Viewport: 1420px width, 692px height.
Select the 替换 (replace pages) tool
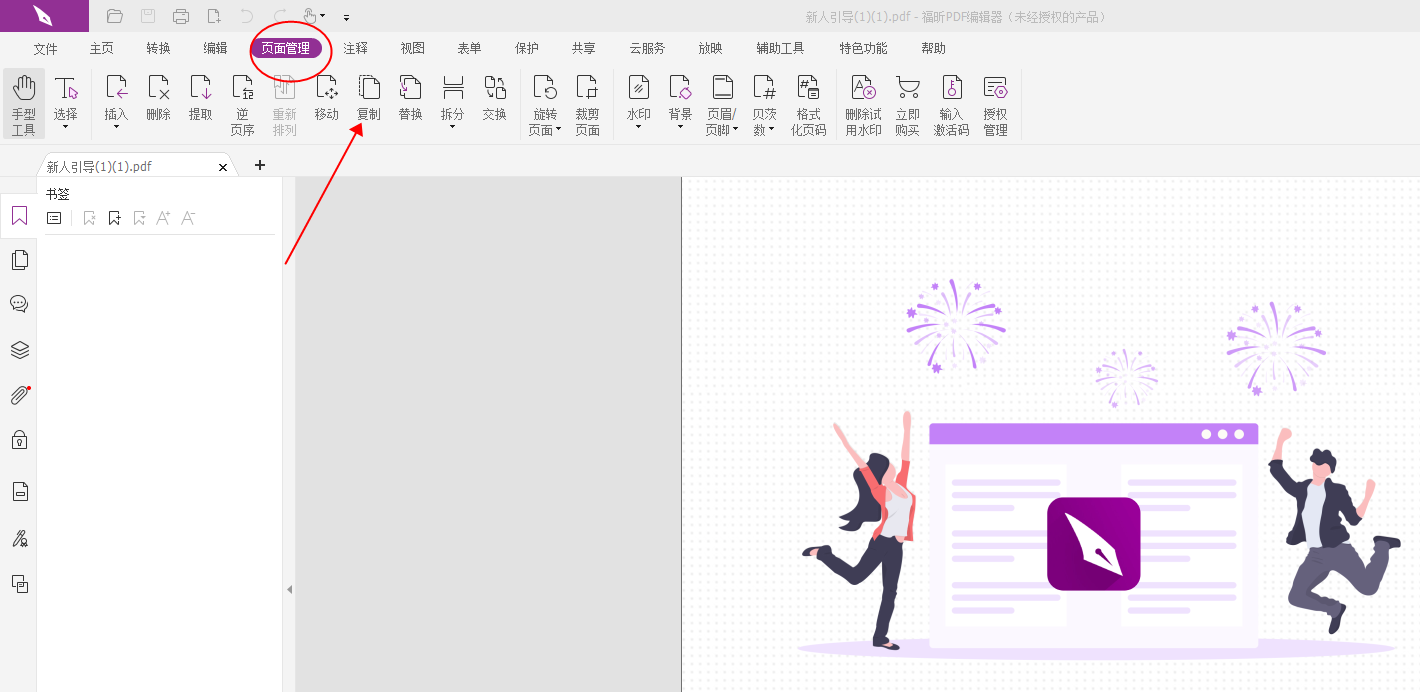[410, 98]
